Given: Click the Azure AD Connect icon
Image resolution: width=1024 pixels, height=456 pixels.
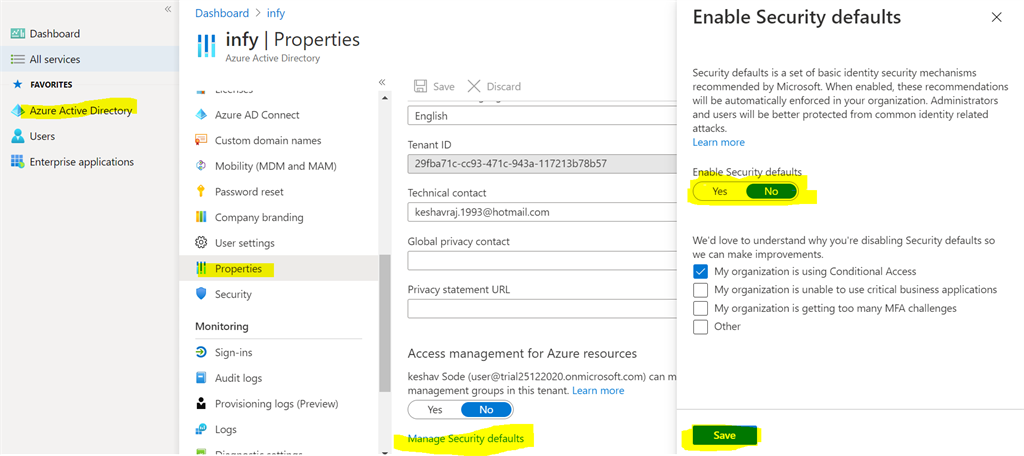Looking at the screenshot, I should pyautogui.click(x=201, y=115).
